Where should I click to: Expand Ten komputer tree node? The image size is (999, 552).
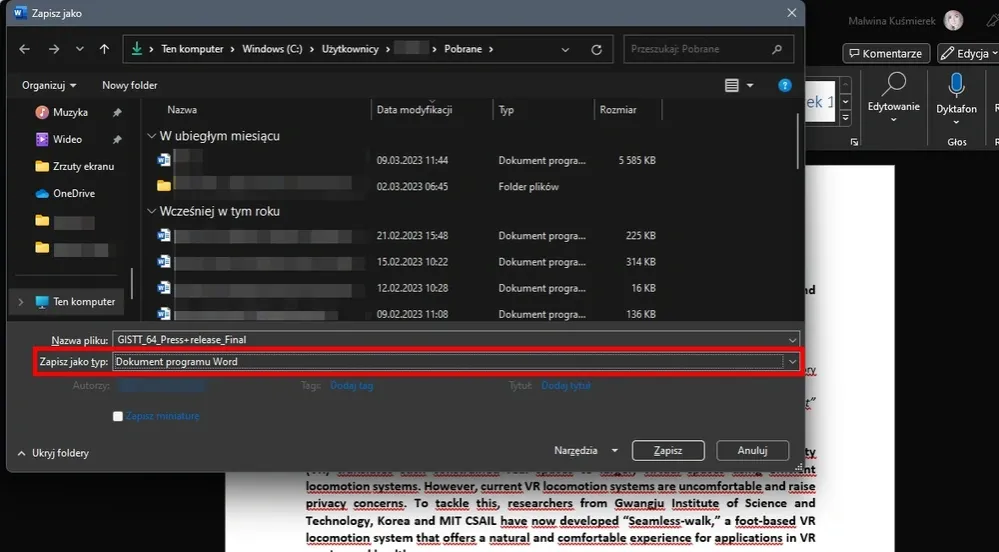(x=22, y=302)
